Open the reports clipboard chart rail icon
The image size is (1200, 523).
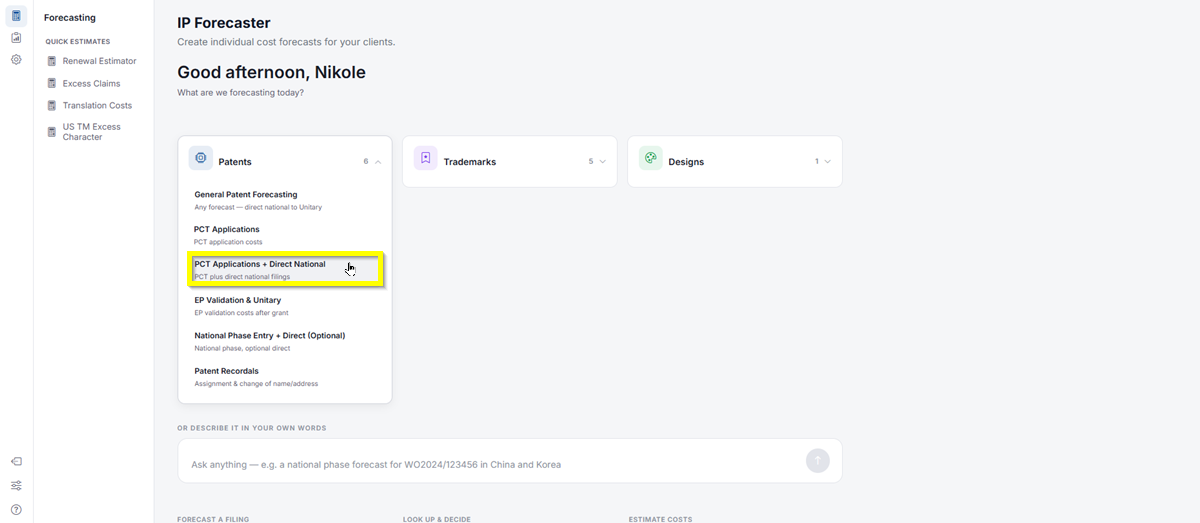[16, 38]
